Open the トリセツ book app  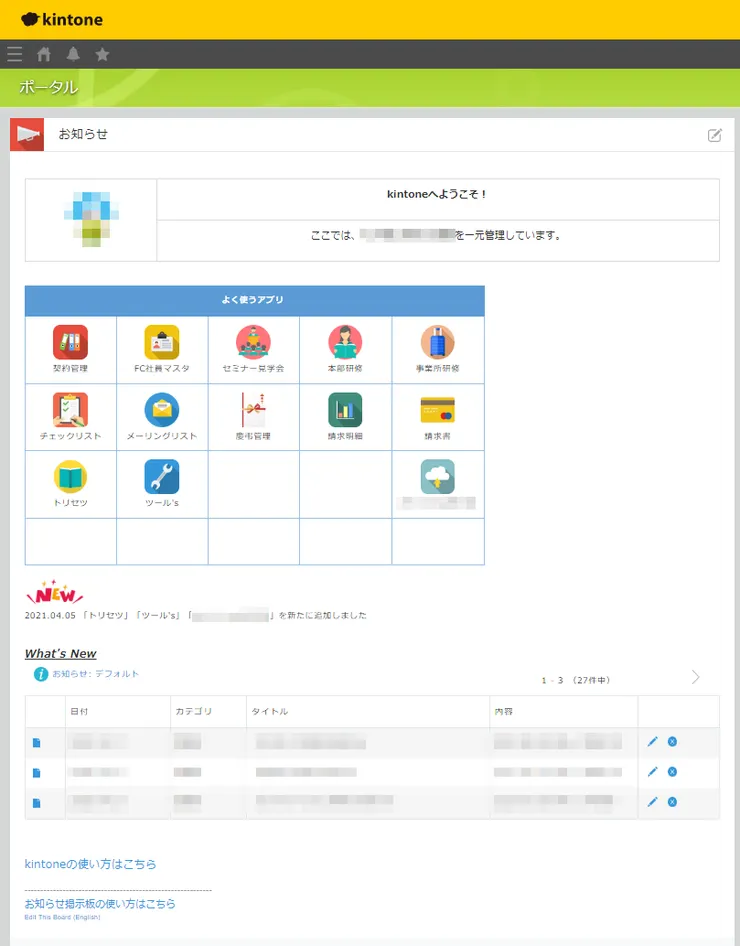[70, 477]
